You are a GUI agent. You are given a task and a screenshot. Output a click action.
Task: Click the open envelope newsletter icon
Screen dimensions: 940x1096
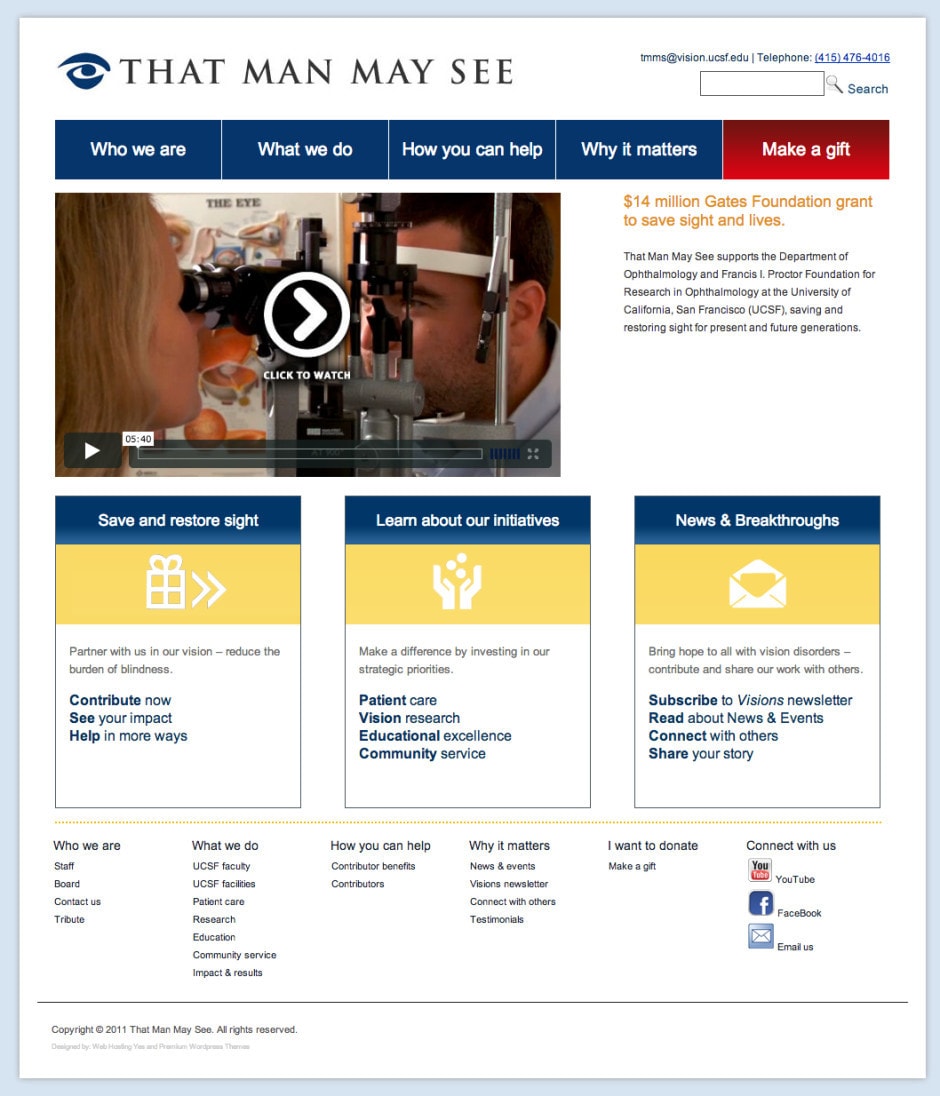[757, 584]
